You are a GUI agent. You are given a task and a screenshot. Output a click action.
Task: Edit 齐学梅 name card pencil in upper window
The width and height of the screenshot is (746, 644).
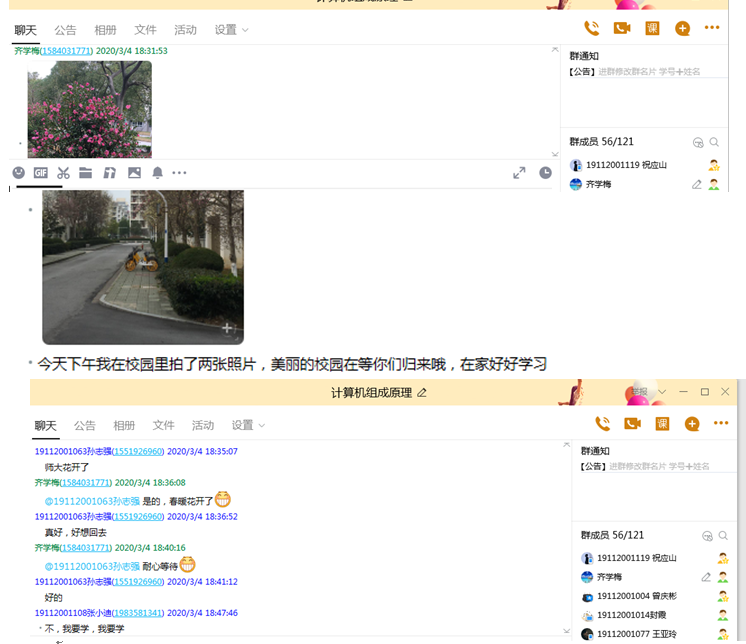pyautogui.click(x=697, y=184)
